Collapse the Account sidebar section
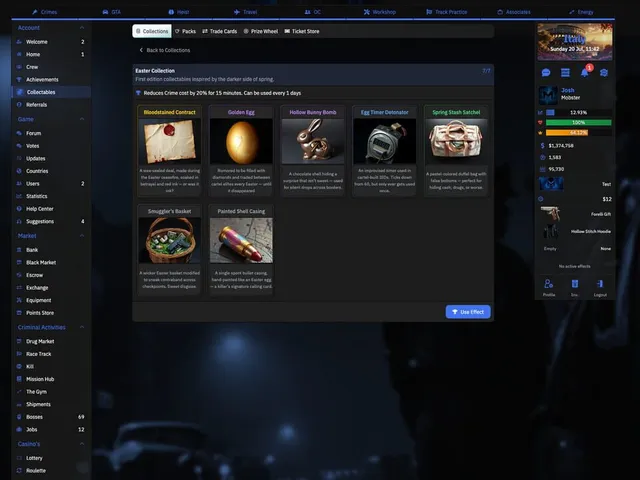640x480 pixels. click(x=82, y=28)
